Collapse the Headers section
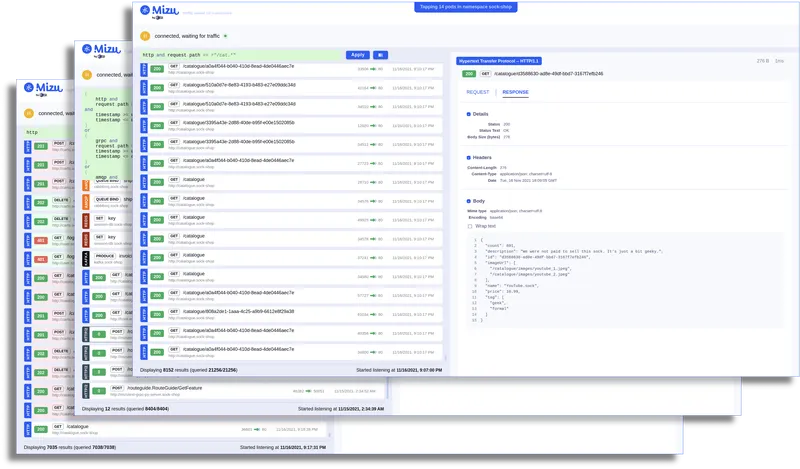Viewport: 800px width, 469px height. click(x=468, y=158)
